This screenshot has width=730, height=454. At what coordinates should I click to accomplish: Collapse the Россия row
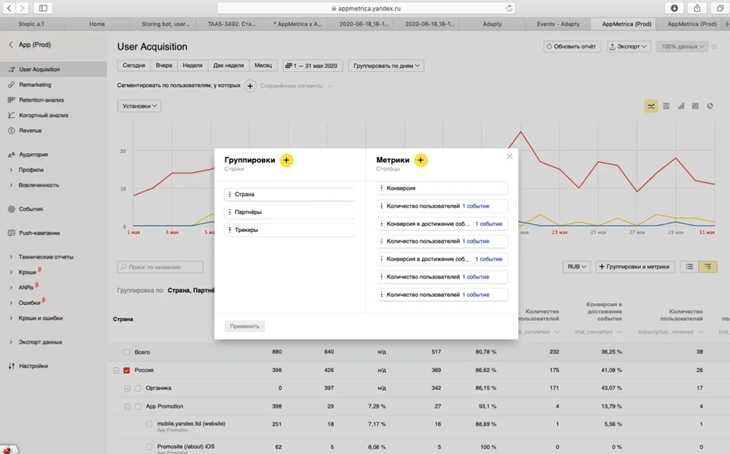coord(116,370)
